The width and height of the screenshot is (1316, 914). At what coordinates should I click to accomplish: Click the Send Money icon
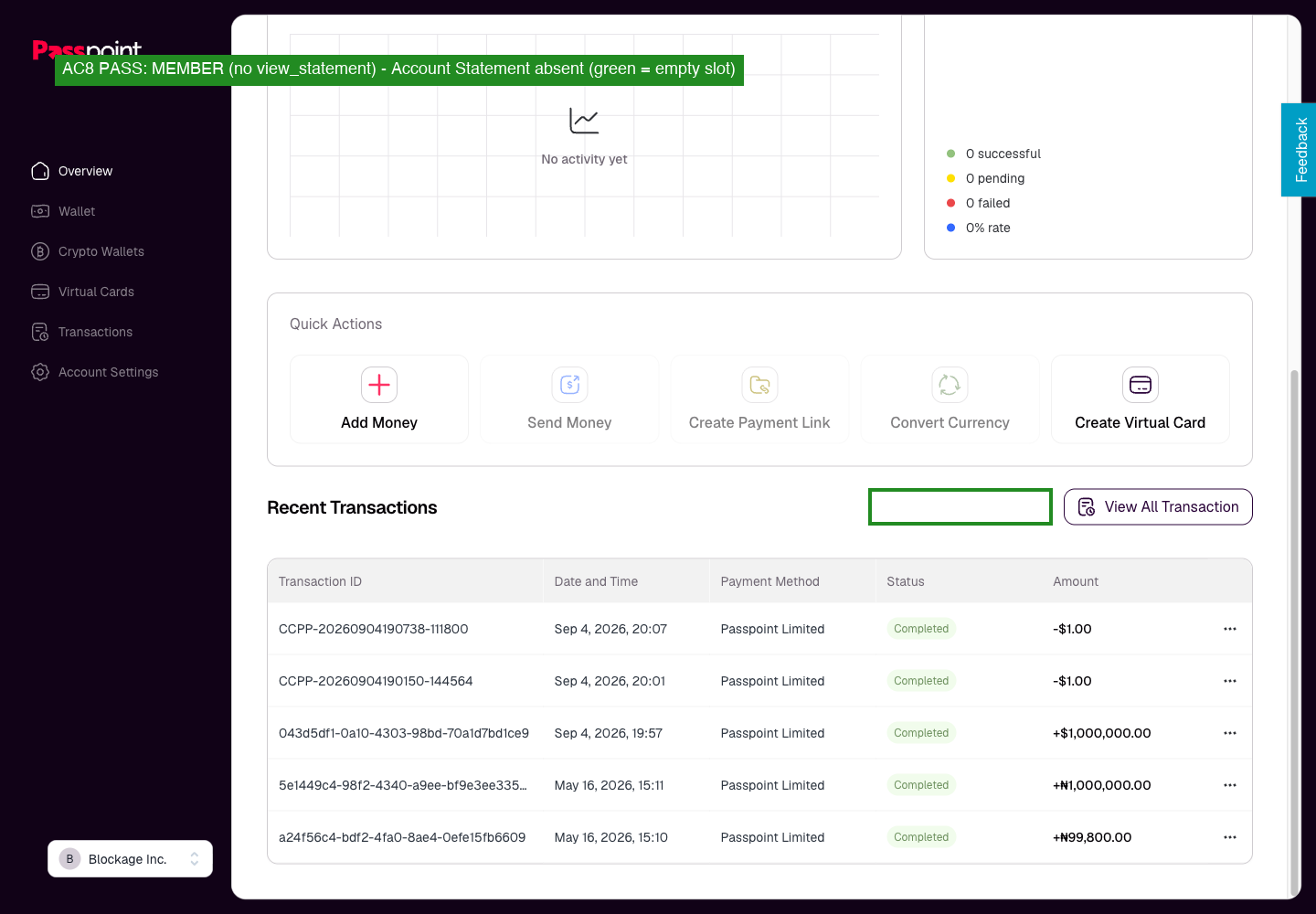point(569,385)
